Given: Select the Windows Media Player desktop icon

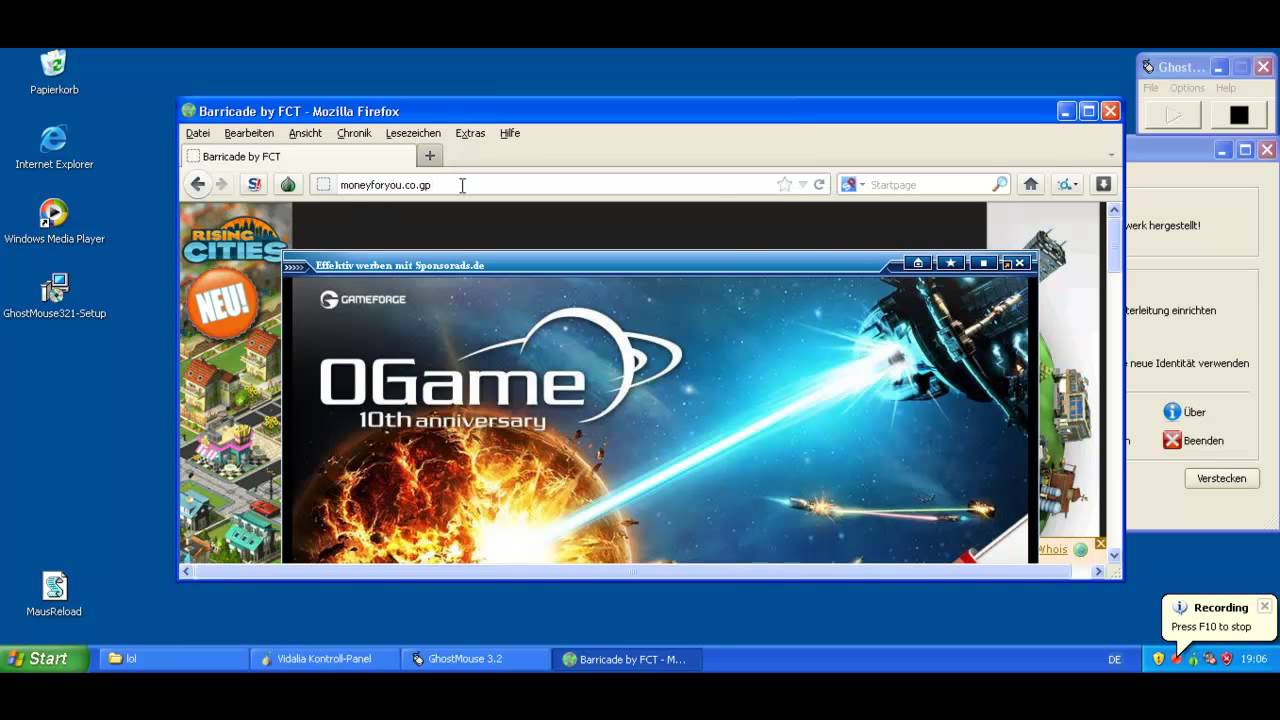Looking at the screenshot, I should (x=54, y=221).
